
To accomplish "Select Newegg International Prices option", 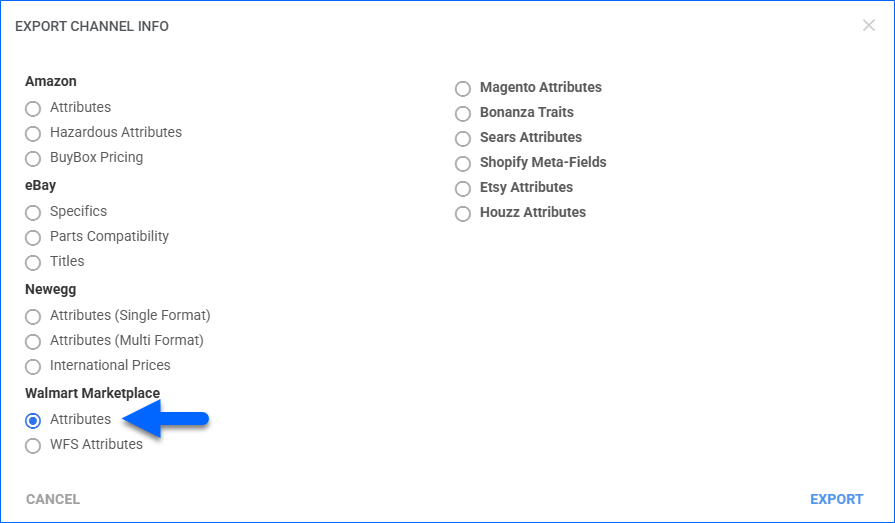I will point(33,366).
